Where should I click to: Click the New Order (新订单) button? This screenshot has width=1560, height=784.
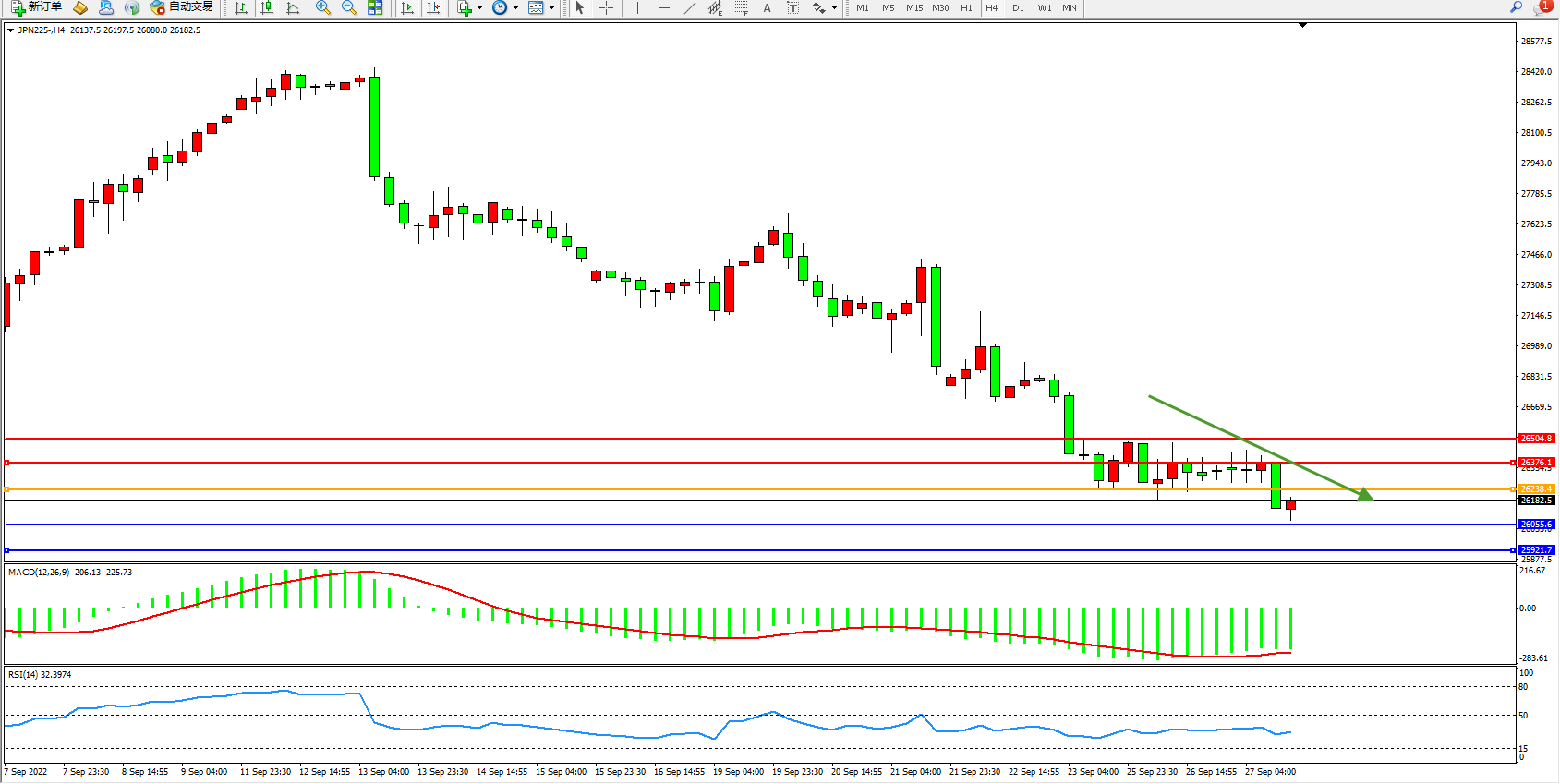[37, 7]
